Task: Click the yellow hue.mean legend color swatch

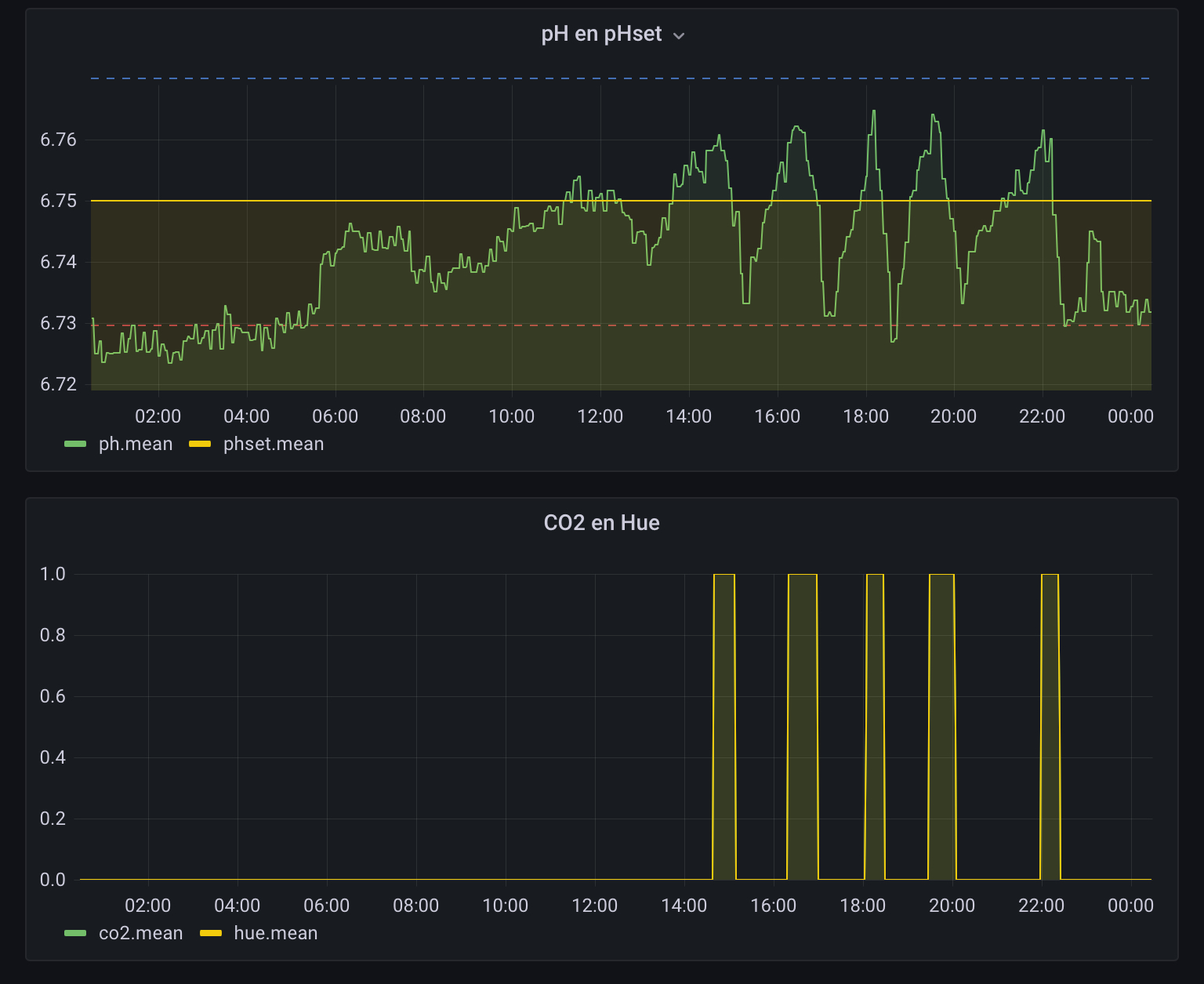Action: (211, 934)
